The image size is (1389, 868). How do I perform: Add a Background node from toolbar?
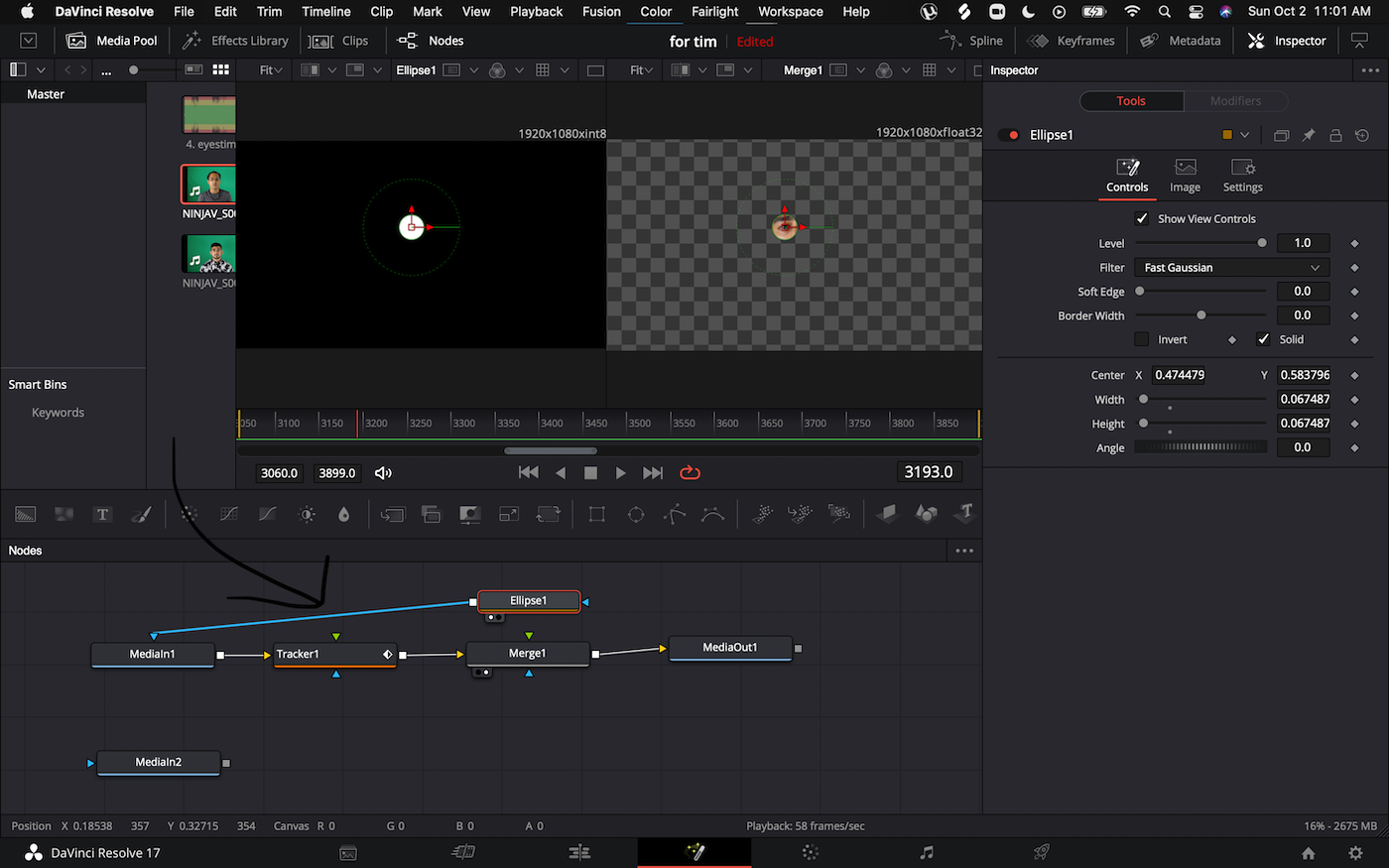click(x=26, y=514)
